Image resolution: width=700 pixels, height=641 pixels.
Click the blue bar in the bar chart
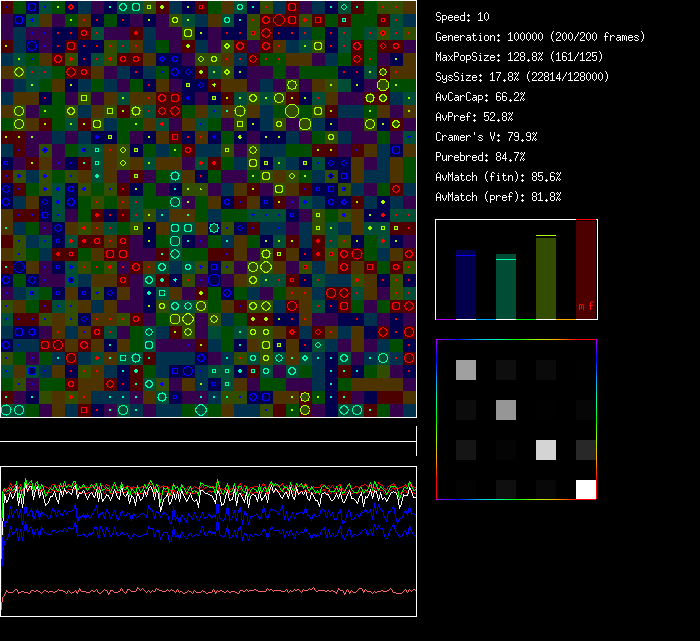coord(466,285)
